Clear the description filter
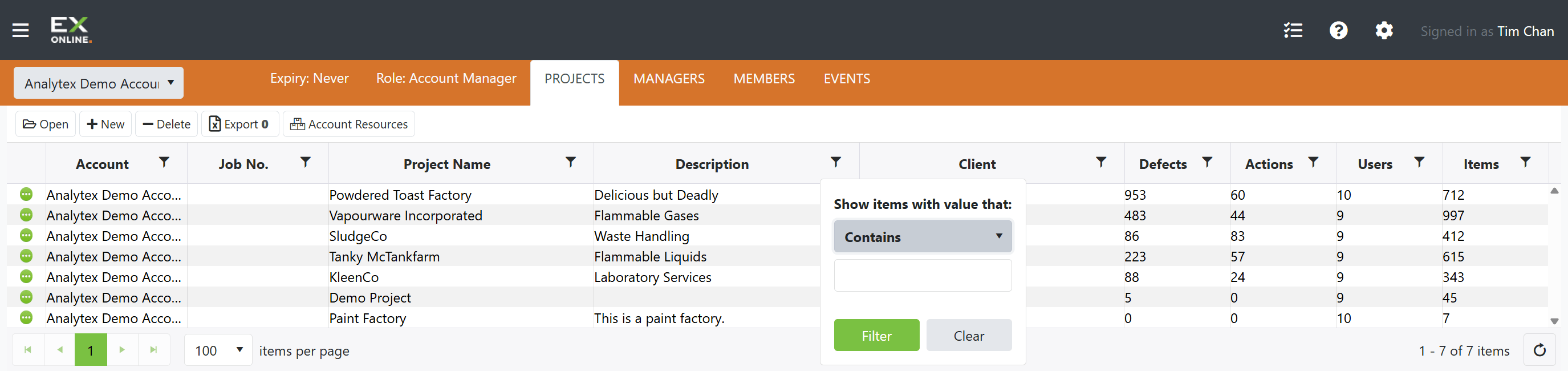 [968, 335]
